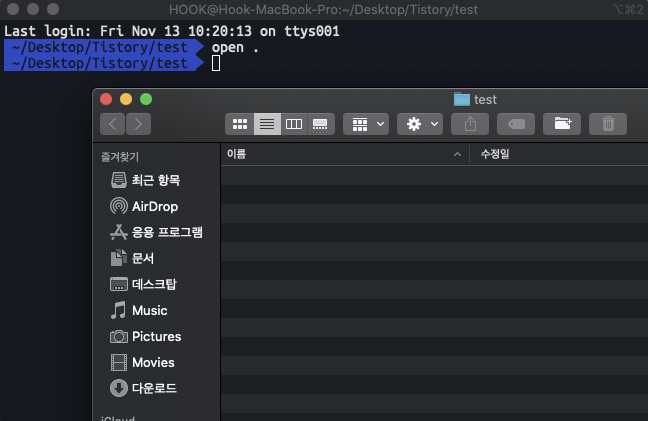Go back with the Finder back arrow
Screen dimensions: 648x421
(112, 124)
